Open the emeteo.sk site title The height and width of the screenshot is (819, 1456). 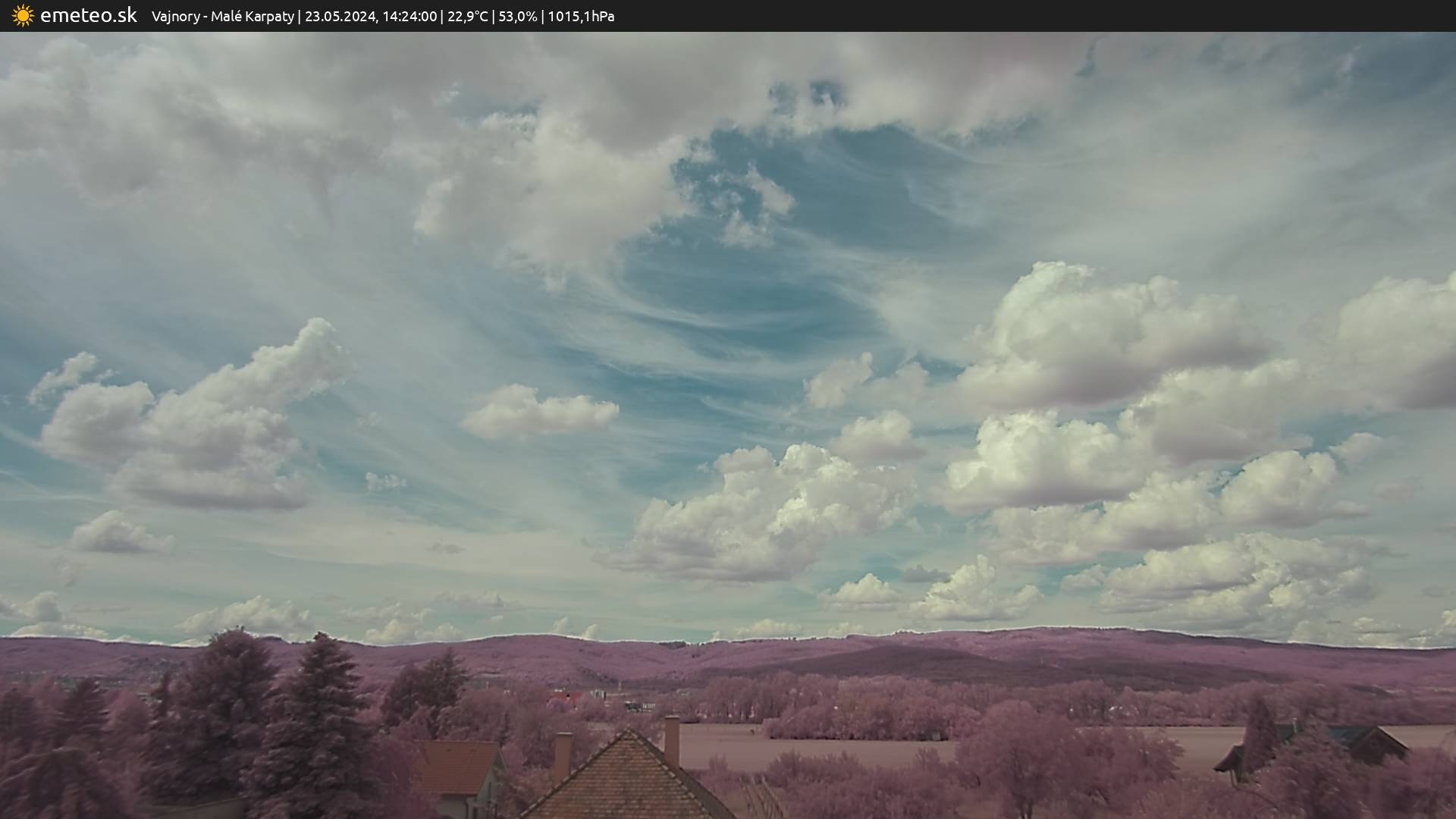pyautogui.click(x=88, y=16)
